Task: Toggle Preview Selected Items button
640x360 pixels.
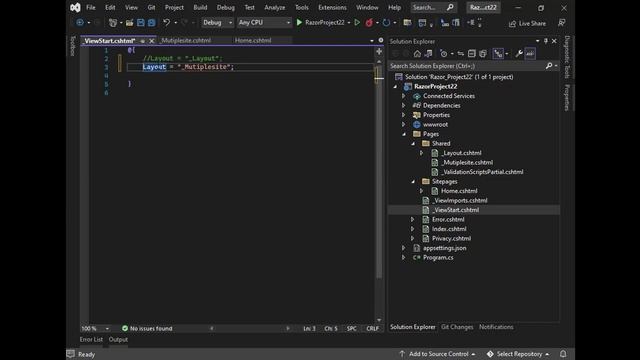Action: (x=530, y=53)
